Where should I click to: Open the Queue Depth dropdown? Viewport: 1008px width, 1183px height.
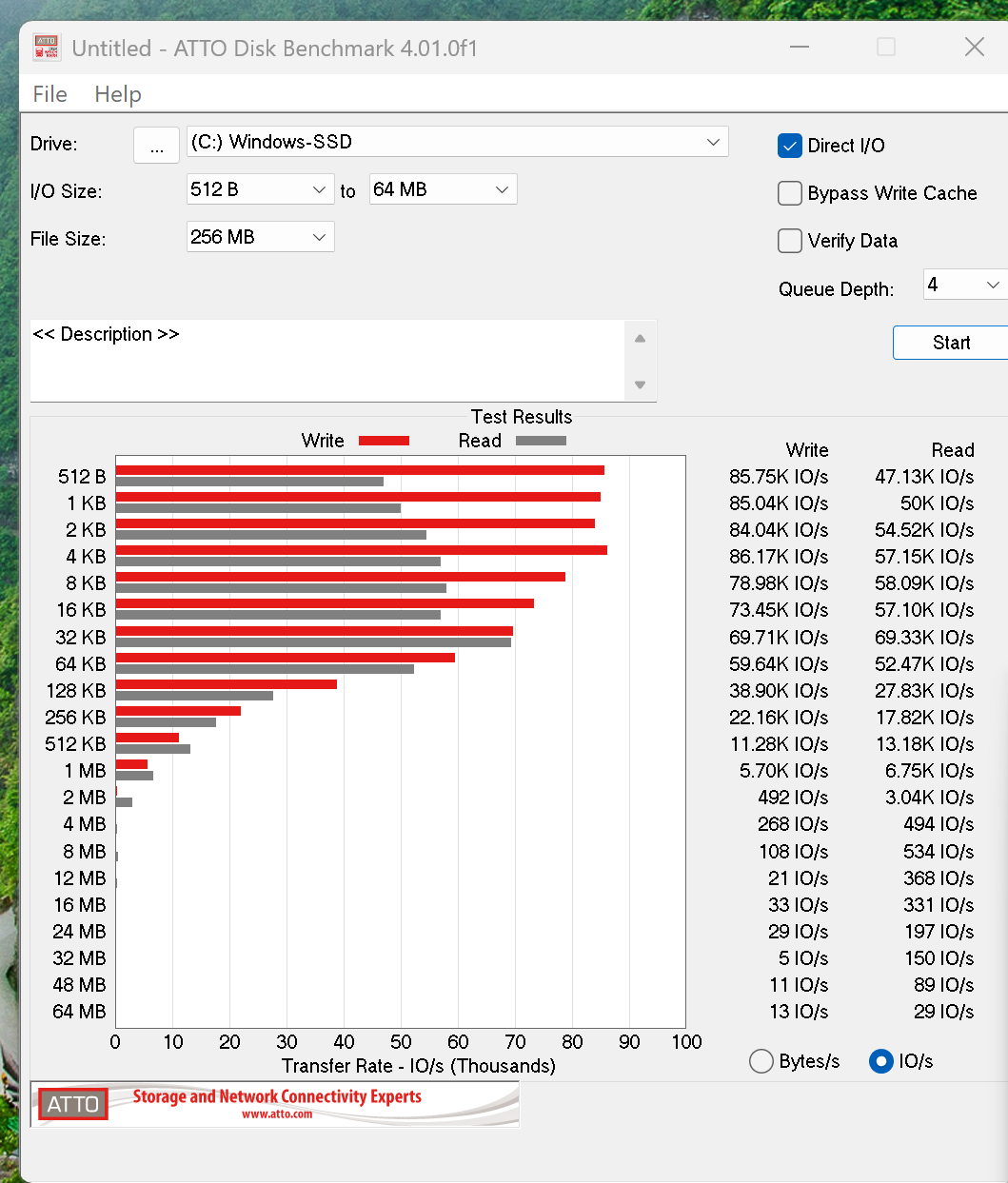click(x=992, y=285)
